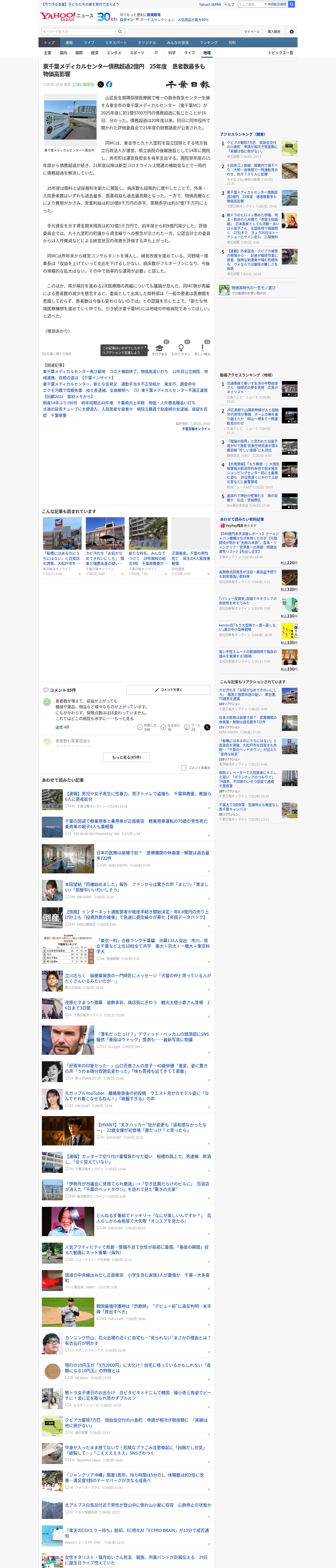The width and height of the screenshot is (336, 1568).
Task: Open the マイページ link
Action: coord(251,32)
